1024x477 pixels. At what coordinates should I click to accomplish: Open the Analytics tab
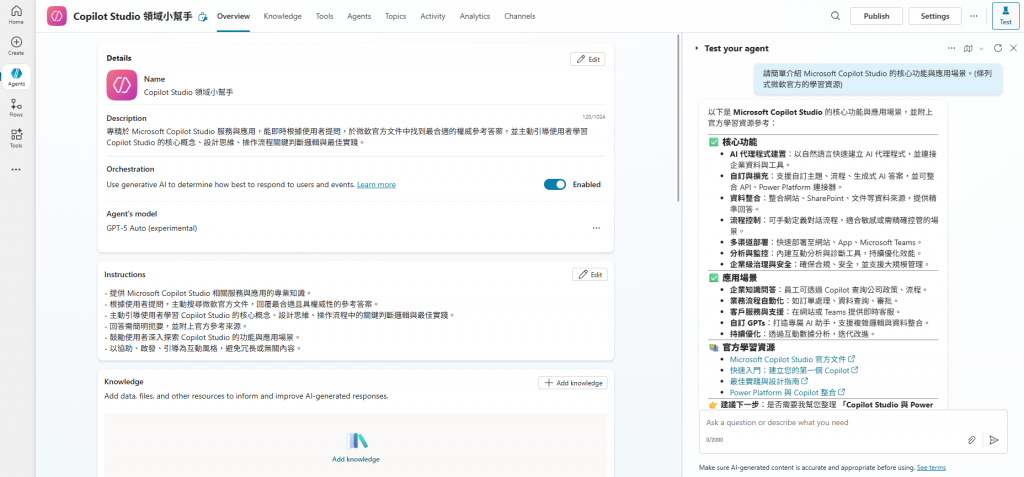point(475,16)
